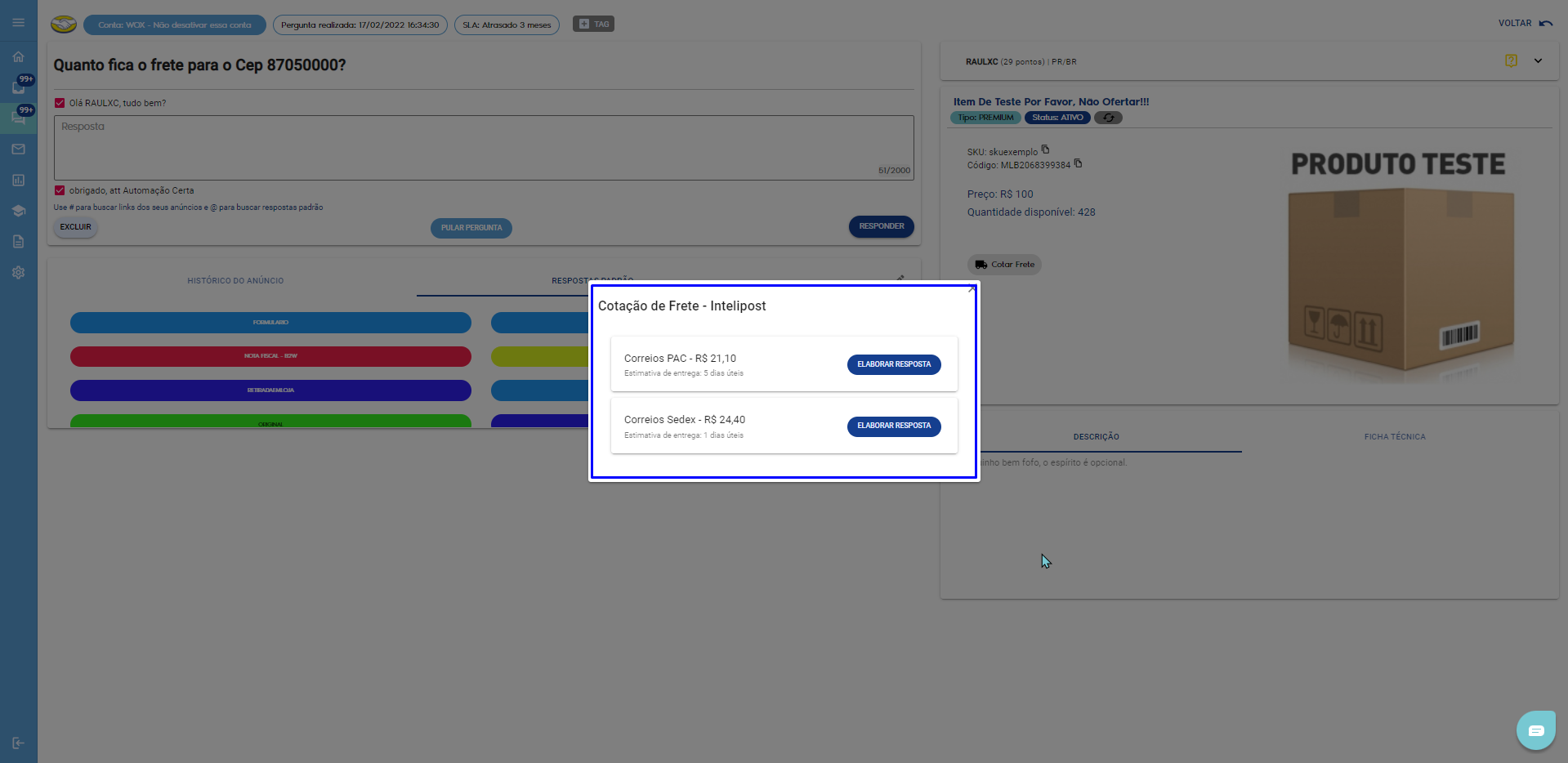Uncheck the 'Olá RAULXC, tudo bem?' greeting
This screenshot has width=1568, height=763.
click(60, 103)
